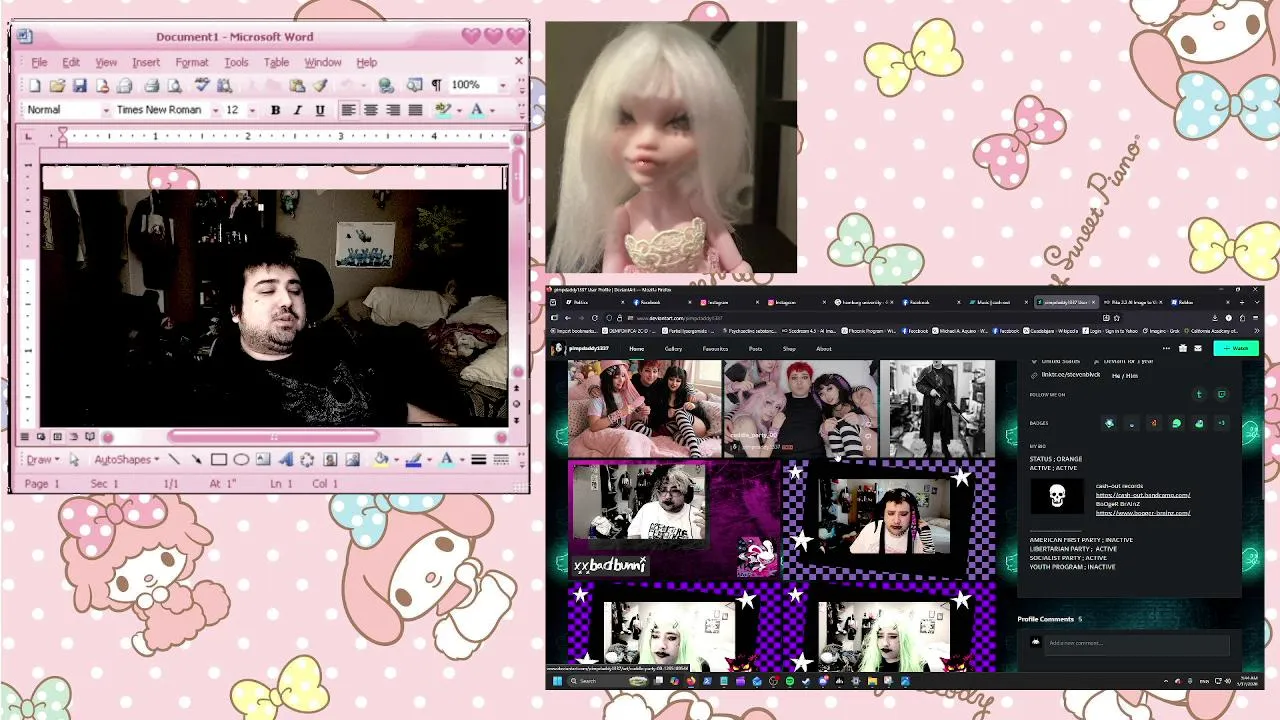Open the Format menu in Word
The image size is (1280, 720).
192,62
